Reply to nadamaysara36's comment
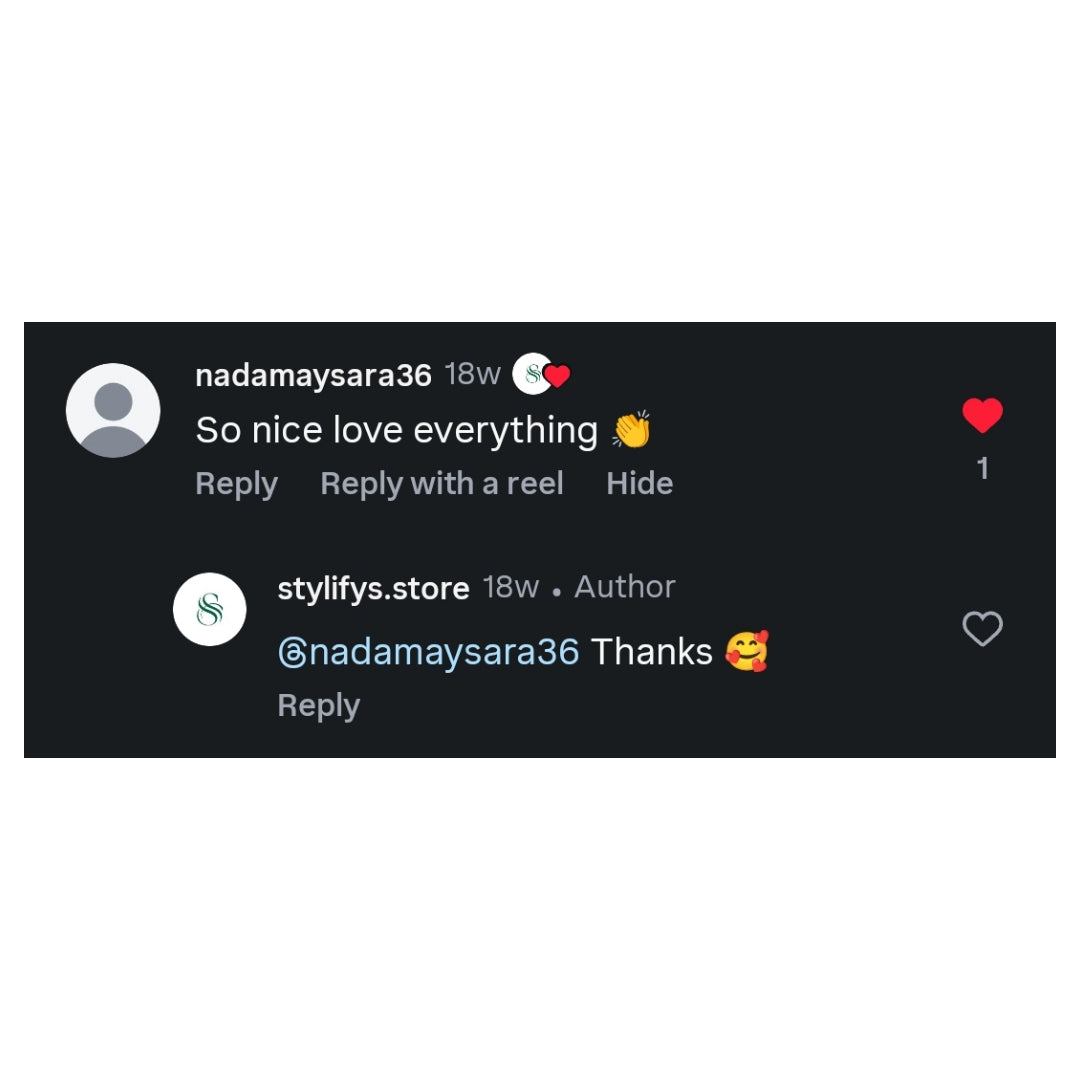Image resolution: width=1080 pixels, height=1080 pixels. (x=236, y=484)
